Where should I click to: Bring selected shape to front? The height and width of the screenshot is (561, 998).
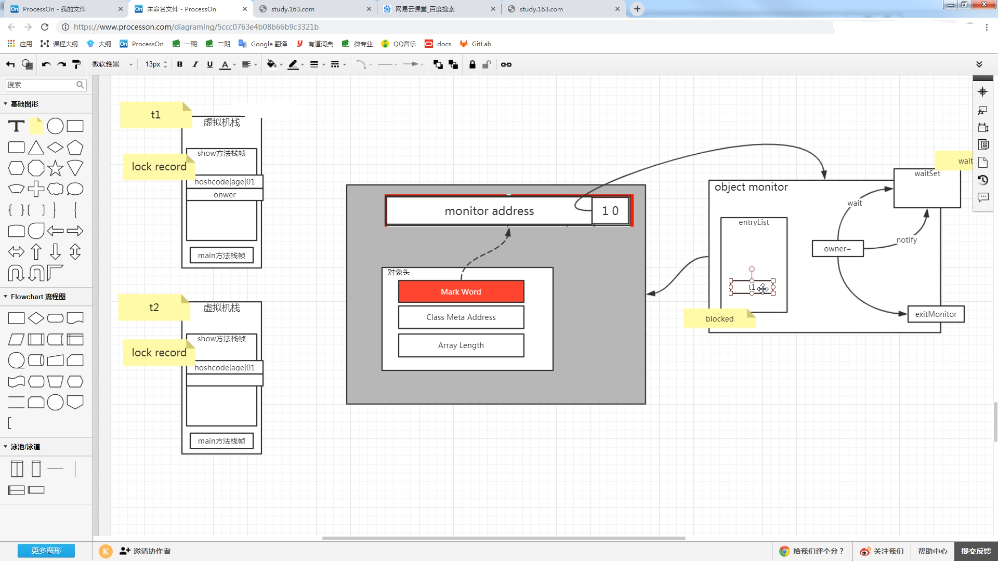click(438, 64)
